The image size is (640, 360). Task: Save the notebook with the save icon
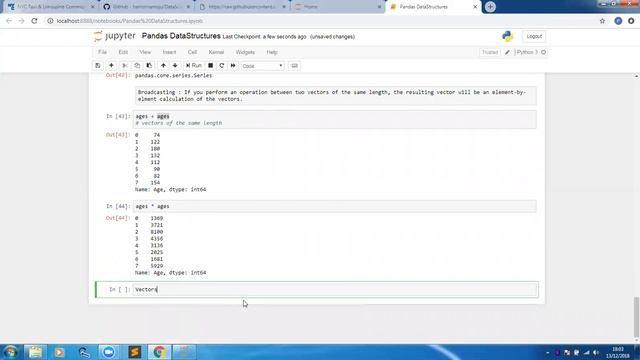[x=98, y=66]
